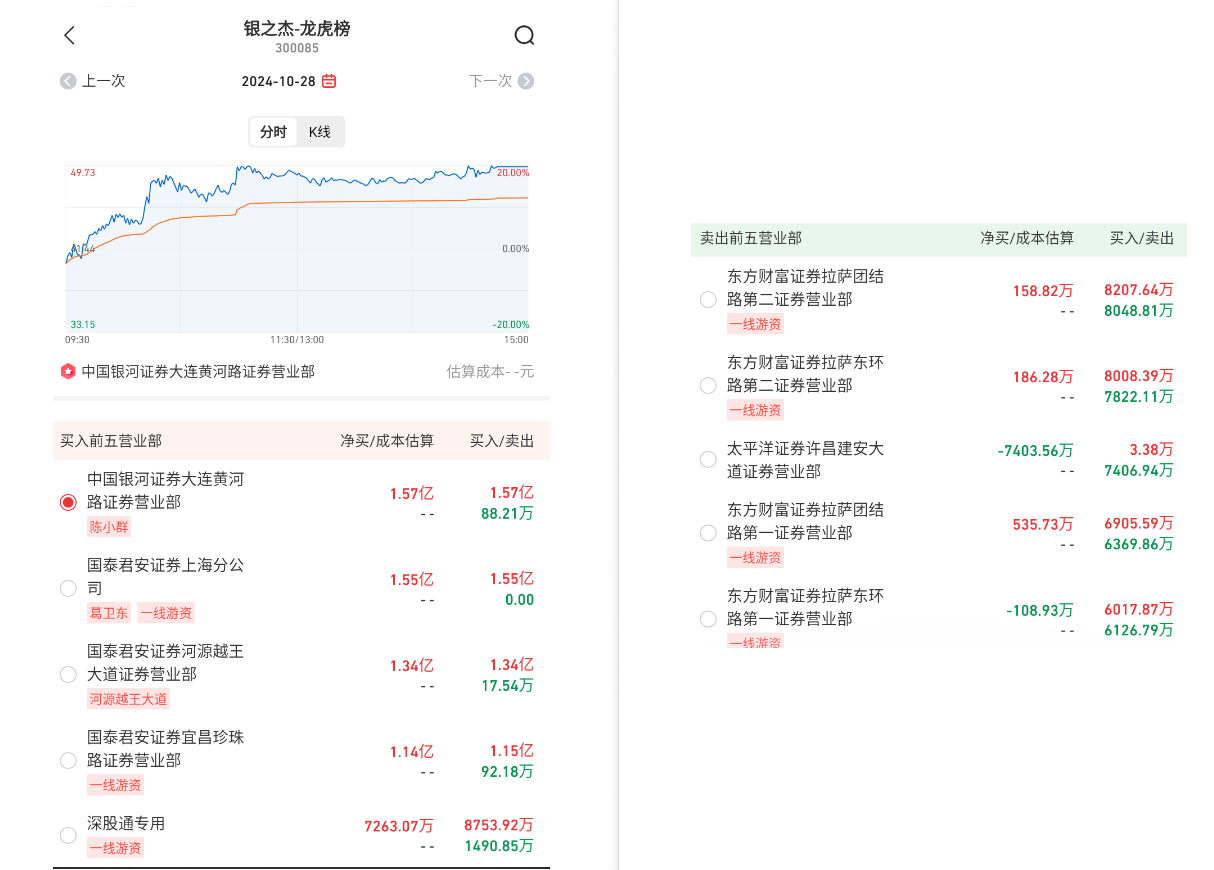Click the 陈小群 trader tag

pos(109,527)
